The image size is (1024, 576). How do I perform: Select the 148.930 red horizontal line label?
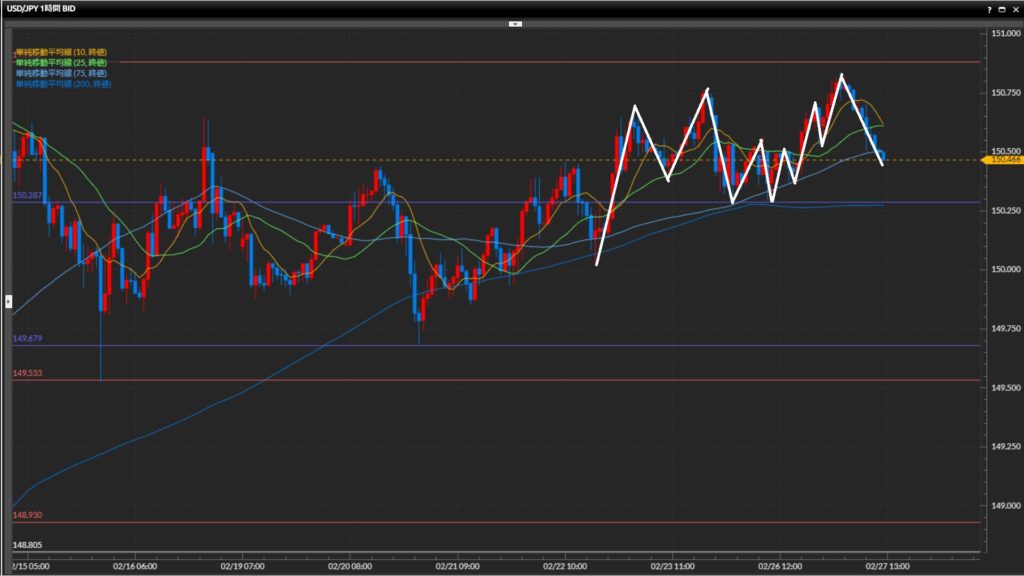coord(26,515)
